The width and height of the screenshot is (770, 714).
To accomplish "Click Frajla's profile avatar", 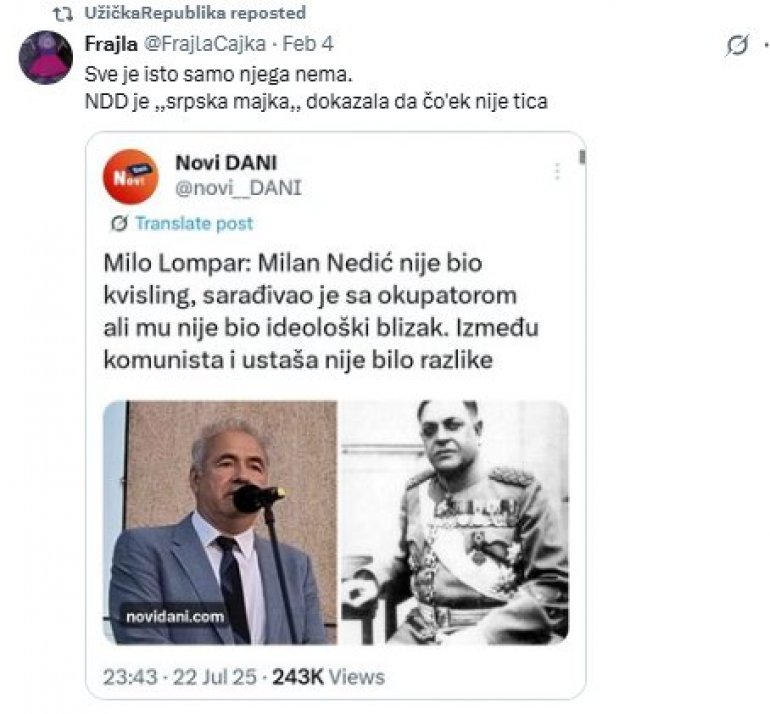I will point(46,58).
